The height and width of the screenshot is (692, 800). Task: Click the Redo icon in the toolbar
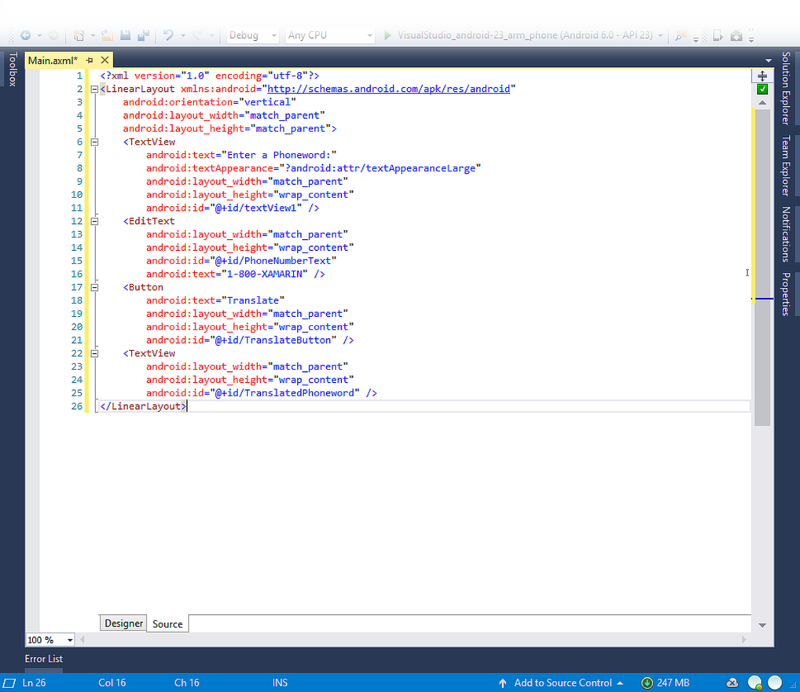tap(196, 34)
